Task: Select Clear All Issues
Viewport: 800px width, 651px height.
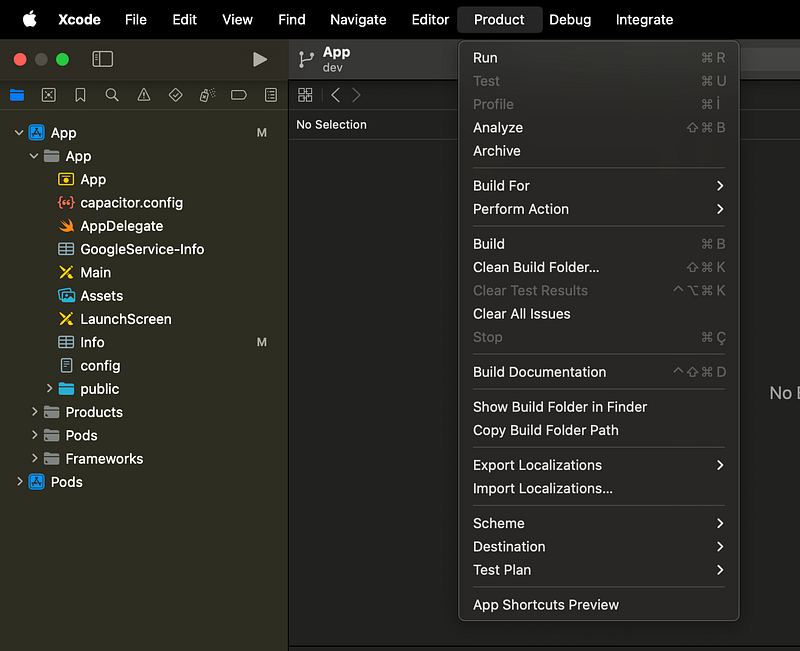Action: (x=598, y=314)
